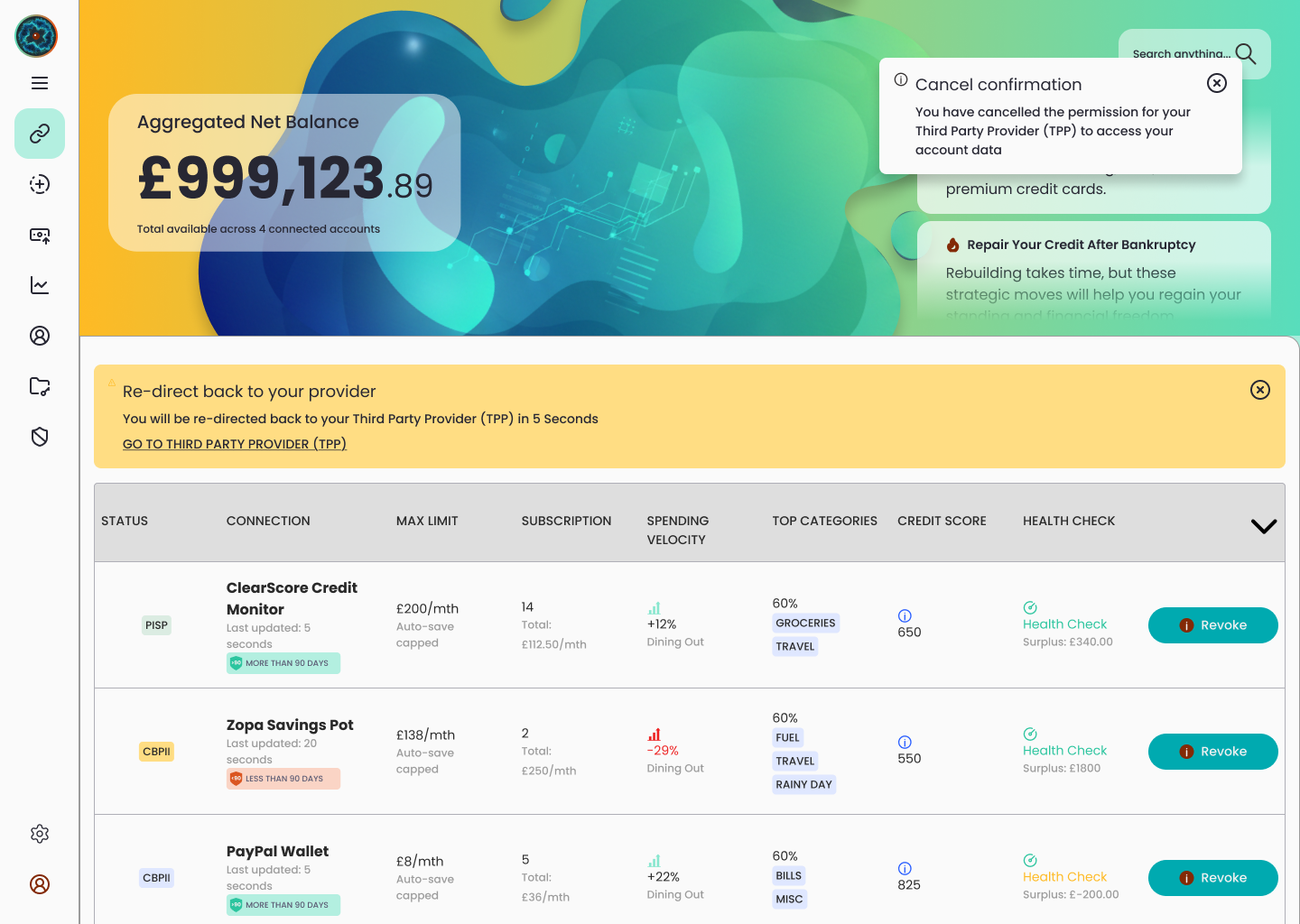Revoke the ClearScore Credit Monitor connection
This screenshot has width=1300, height=924.
(1212, 625)
